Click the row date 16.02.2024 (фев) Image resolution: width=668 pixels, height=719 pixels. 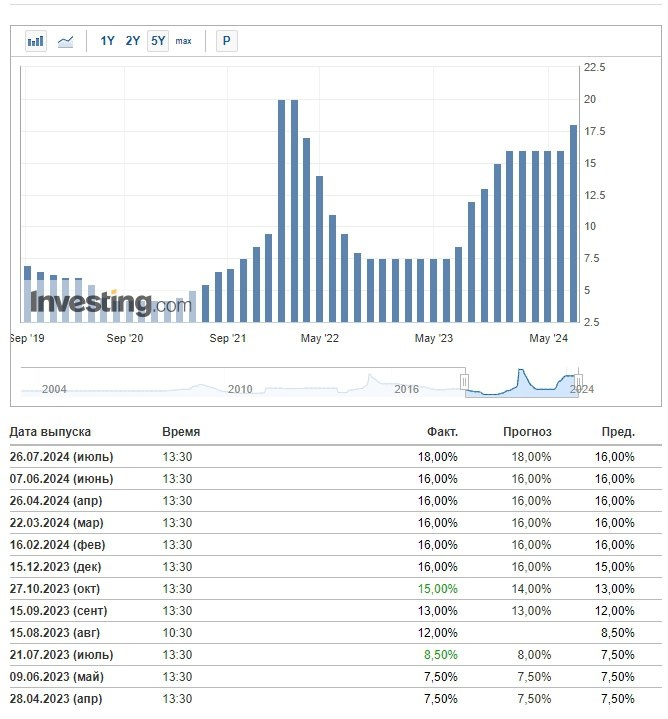tap(57, 545)
